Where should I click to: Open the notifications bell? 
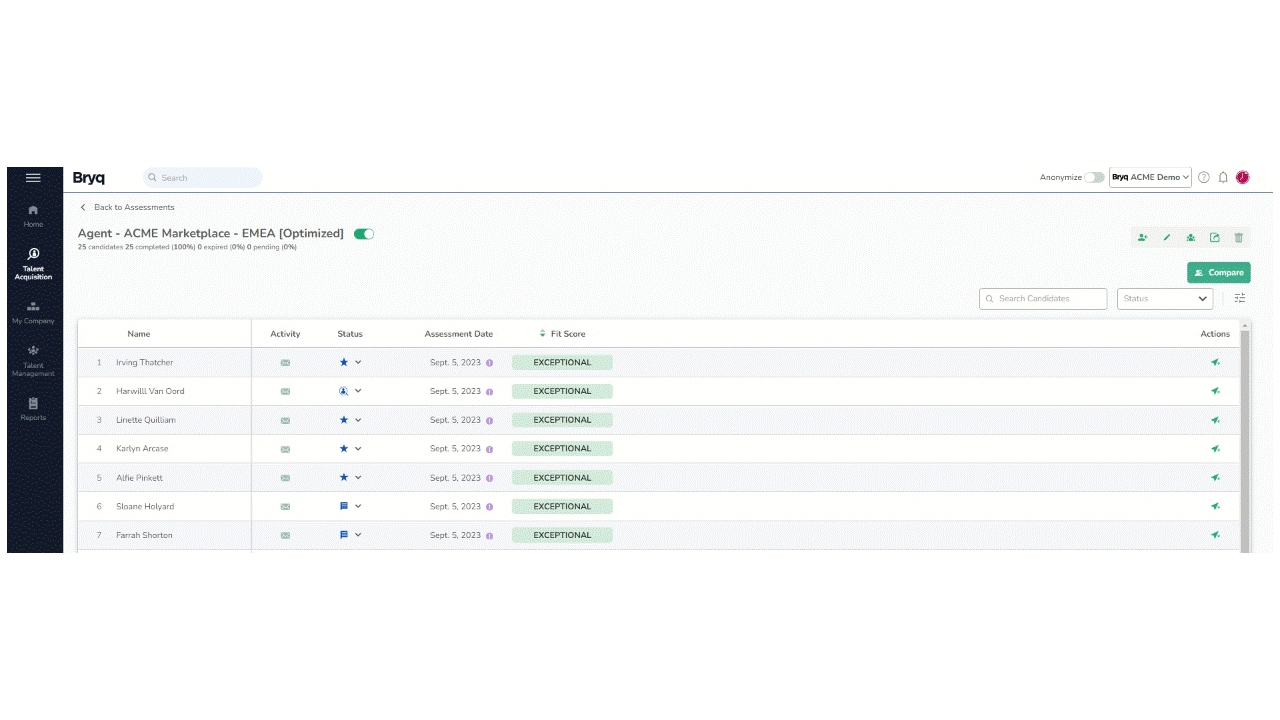(x=1223, y=177)
